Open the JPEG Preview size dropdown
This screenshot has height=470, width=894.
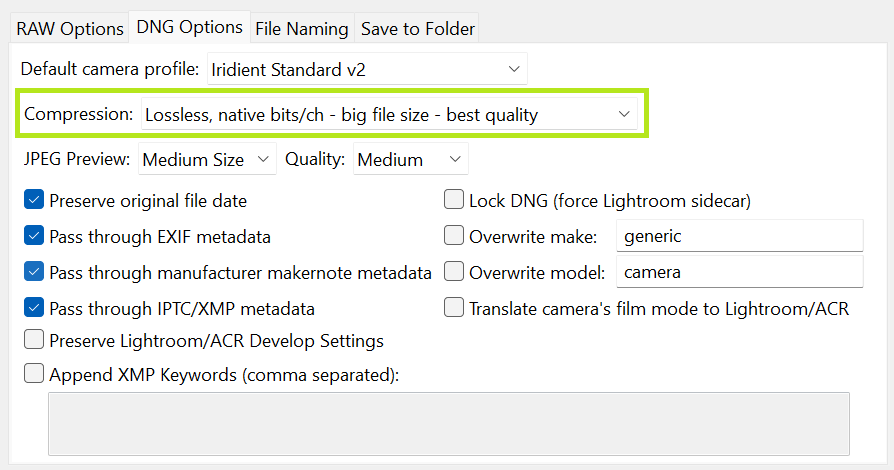(x=207, y=159)
